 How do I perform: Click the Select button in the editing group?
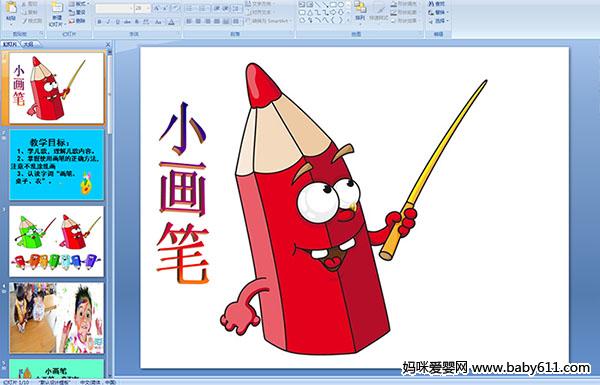[437, 21]
